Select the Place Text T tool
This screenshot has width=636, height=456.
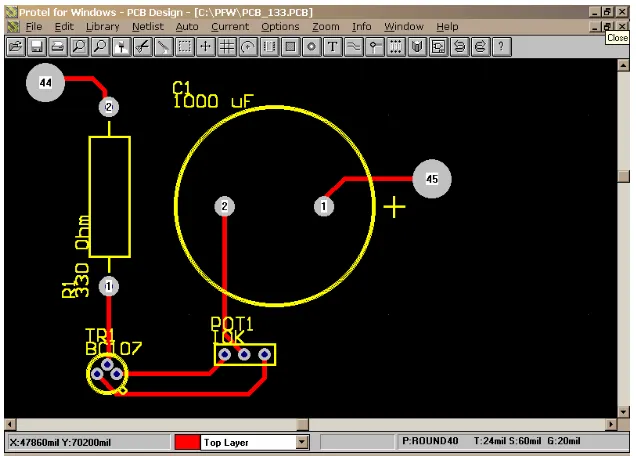coord(333,47)
